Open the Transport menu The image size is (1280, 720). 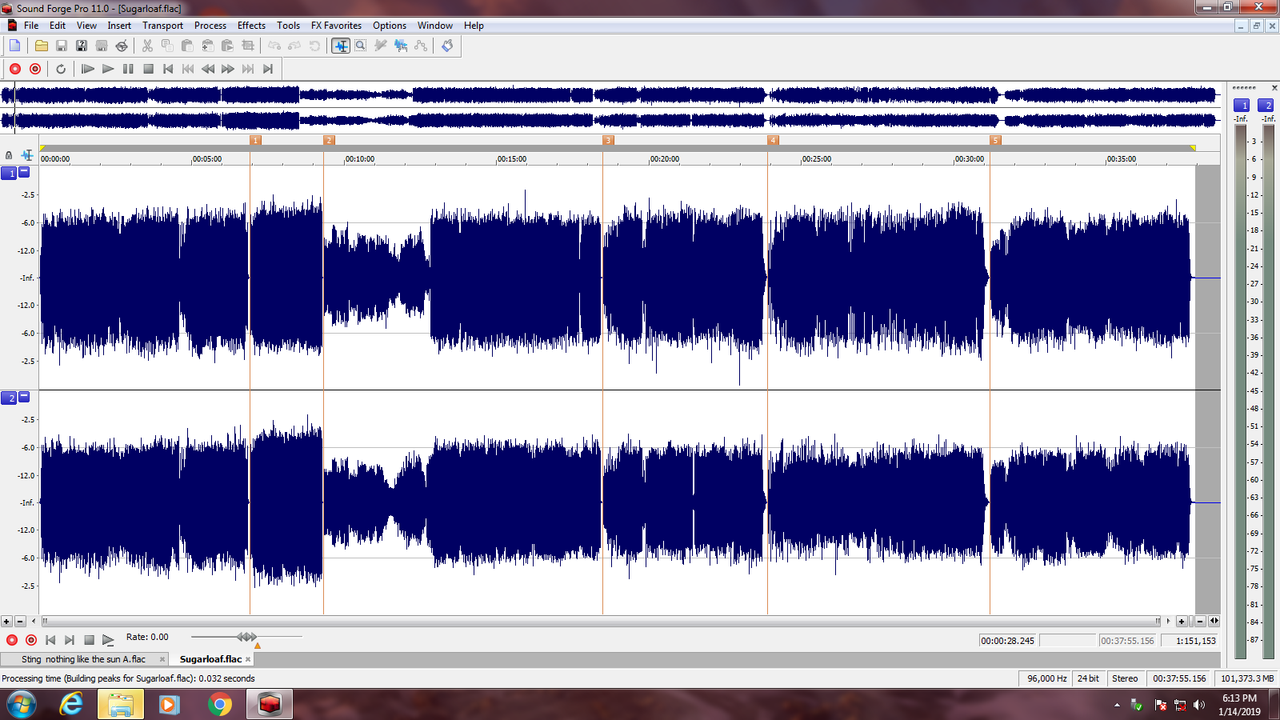tap(162, 25)
